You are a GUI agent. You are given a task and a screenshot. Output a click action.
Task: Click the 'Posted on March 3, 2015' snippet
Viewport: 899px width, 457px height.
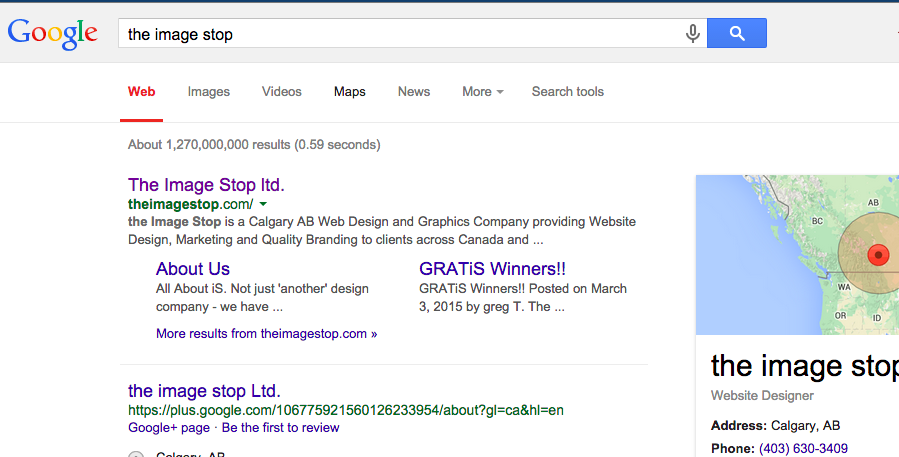click(x=523, y=298)
